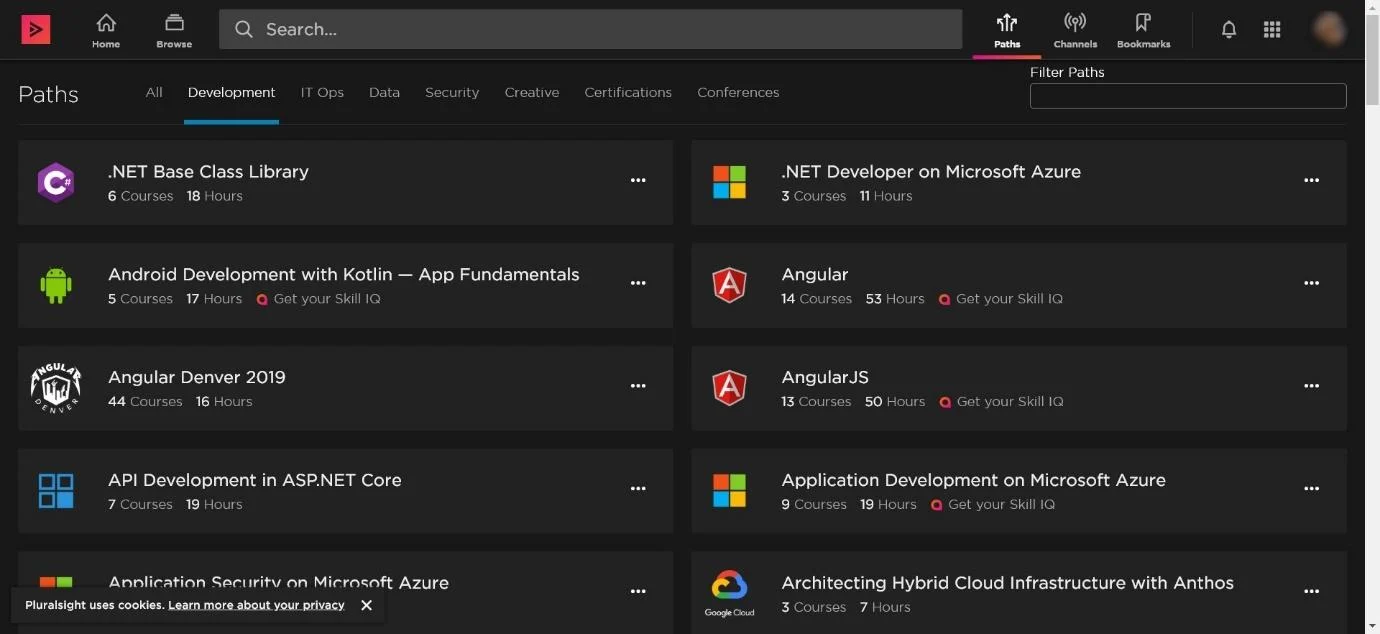Viewport: 1380px width, 634px height.
Task: Click Learn more about your privacy link
Action: (x=256, y=605)
